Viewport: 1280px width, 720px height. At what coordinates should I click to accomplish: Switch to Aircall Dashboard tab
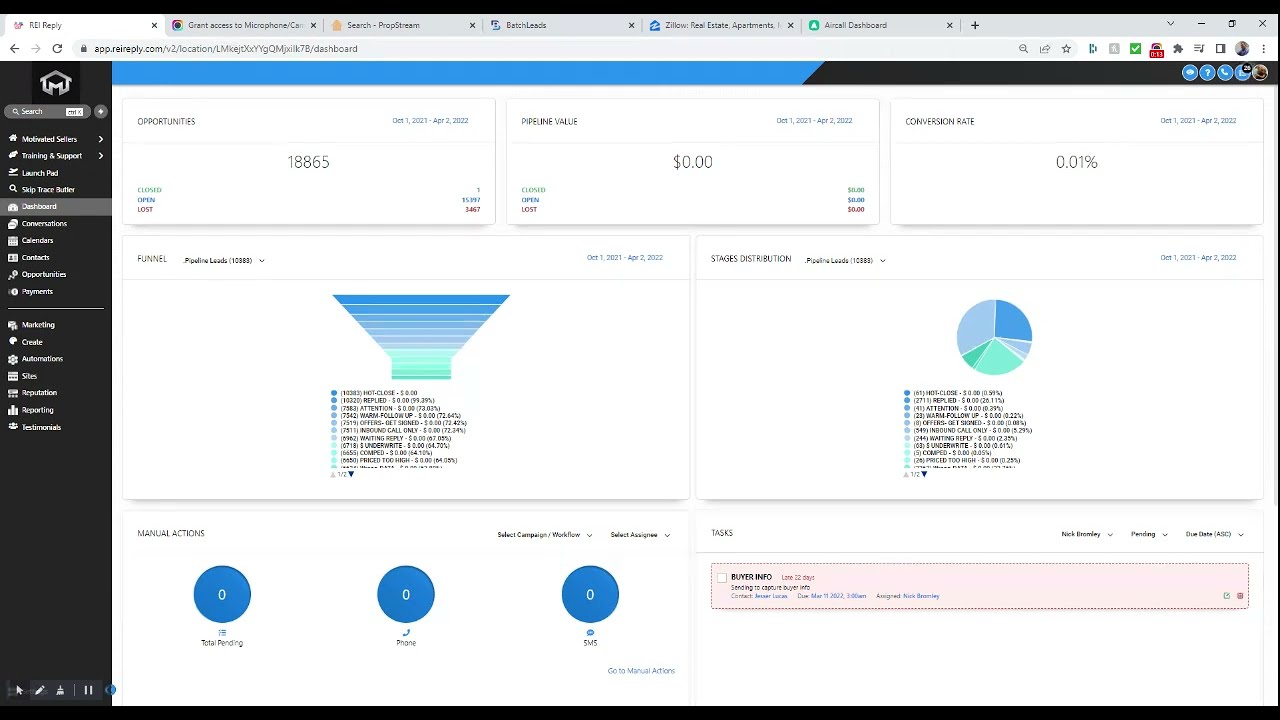pos(881,25)
